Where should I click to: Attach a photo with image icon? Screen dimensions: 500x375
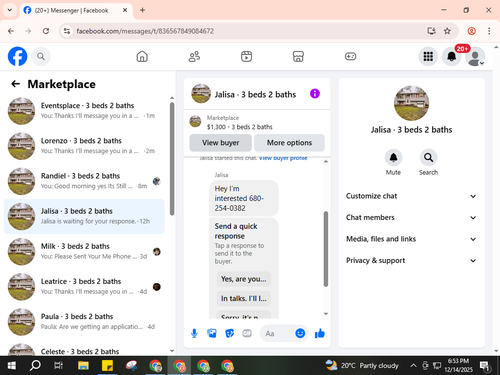(x=212, y=333)
